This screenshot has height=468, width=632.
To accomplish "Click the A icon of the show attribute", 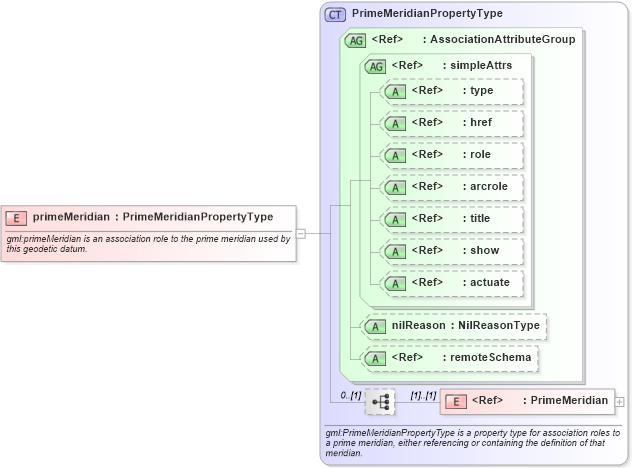I will point(395,252).
